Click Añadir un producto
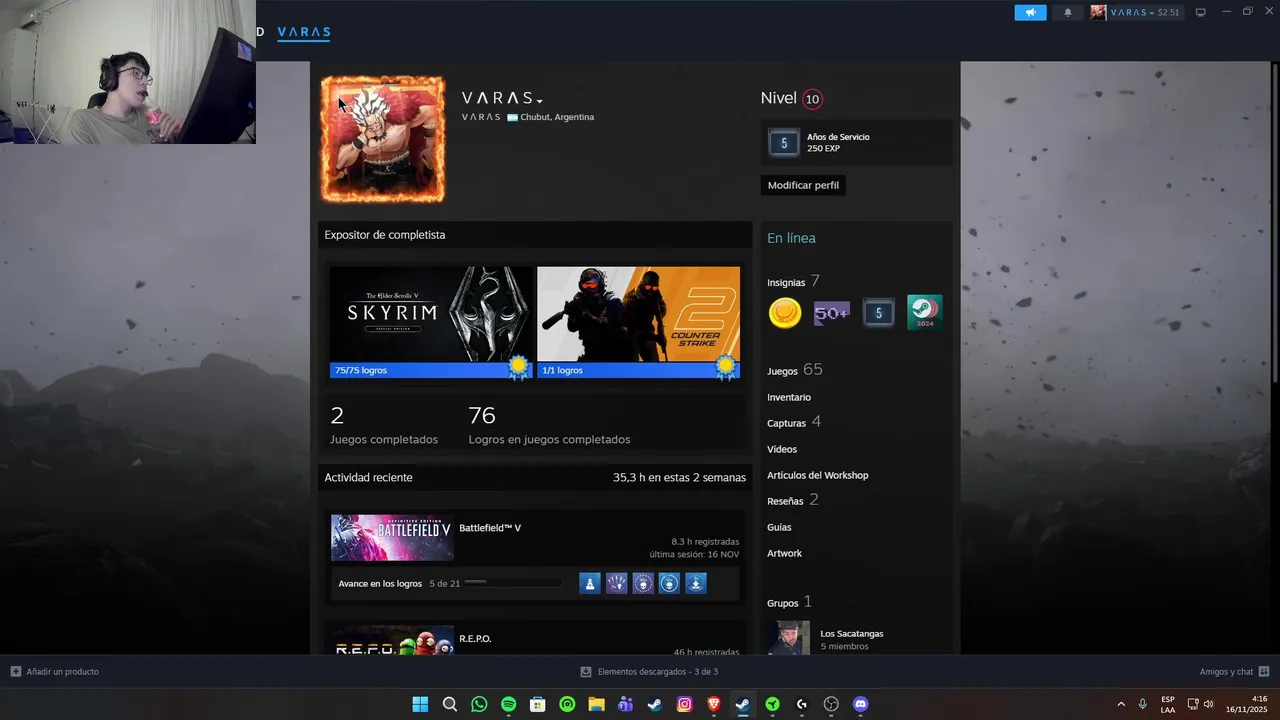Screen dimensions: 1280x720 coord(55,672)
